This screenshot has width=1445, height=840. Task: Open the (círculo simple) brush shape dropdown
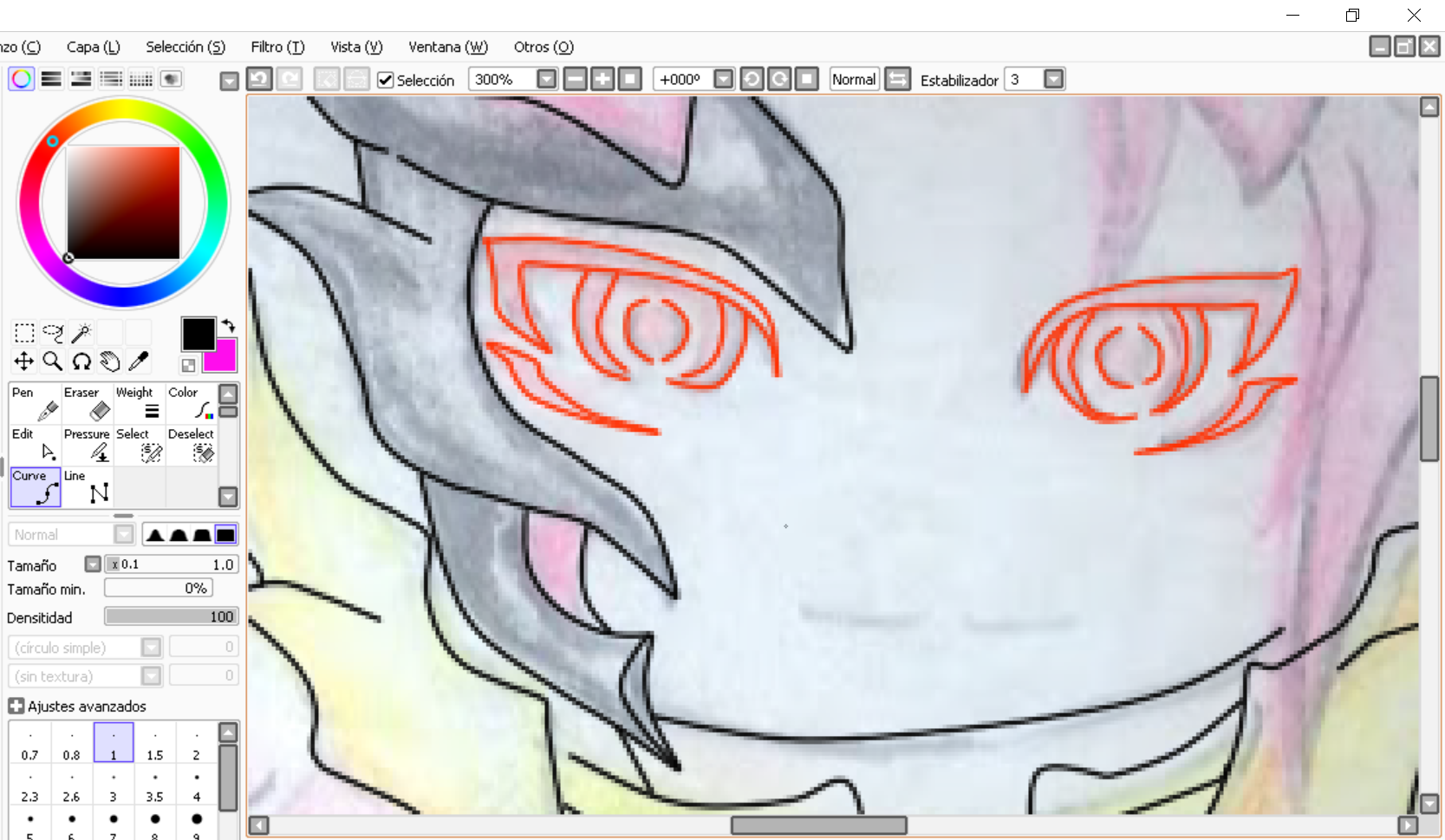pos(152,648)
